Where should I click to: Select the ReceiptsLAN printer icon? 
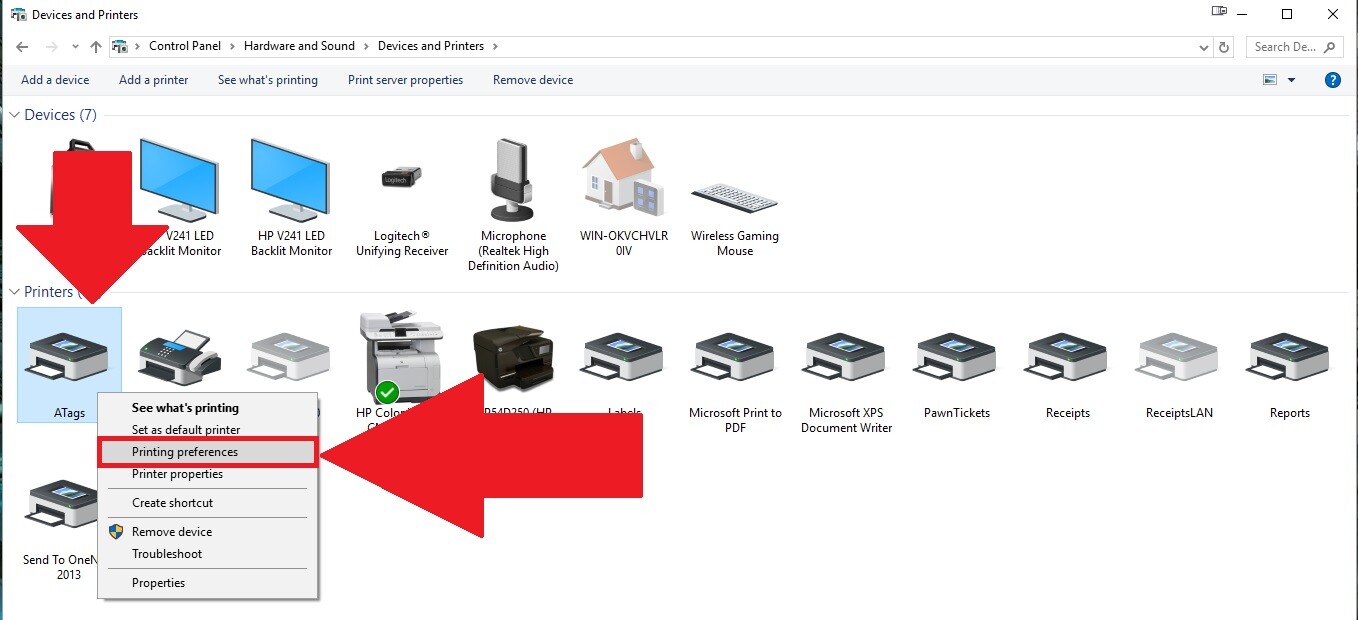pyautogui.click(x=1179, y=357)
